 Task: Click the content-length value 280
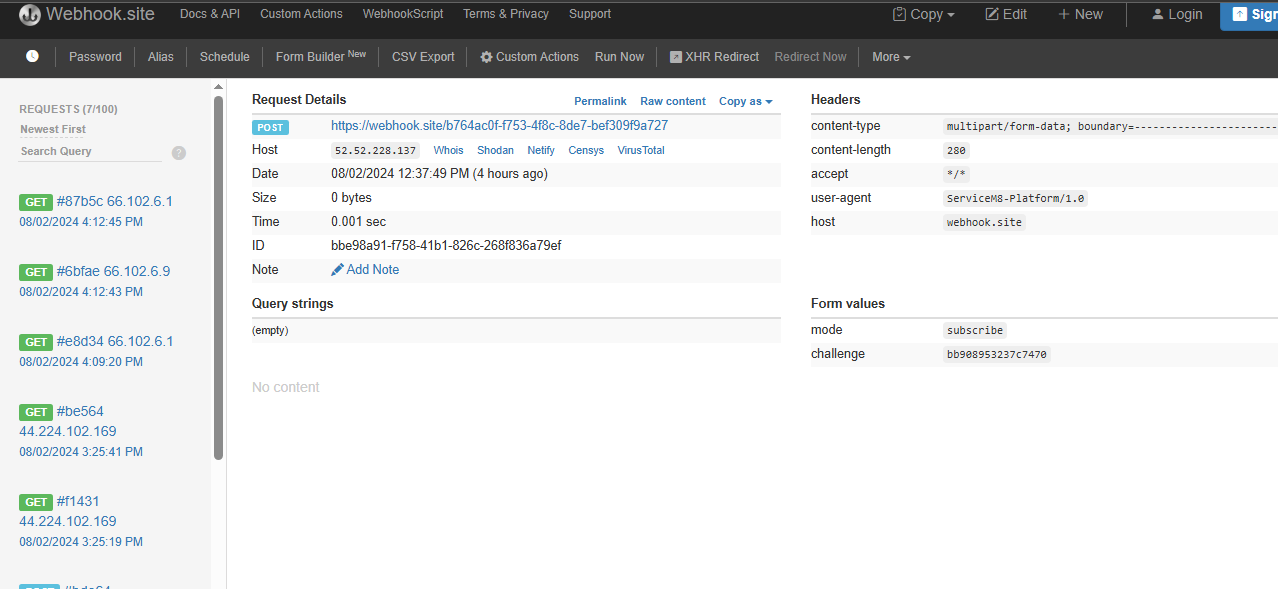pos(956,150)
